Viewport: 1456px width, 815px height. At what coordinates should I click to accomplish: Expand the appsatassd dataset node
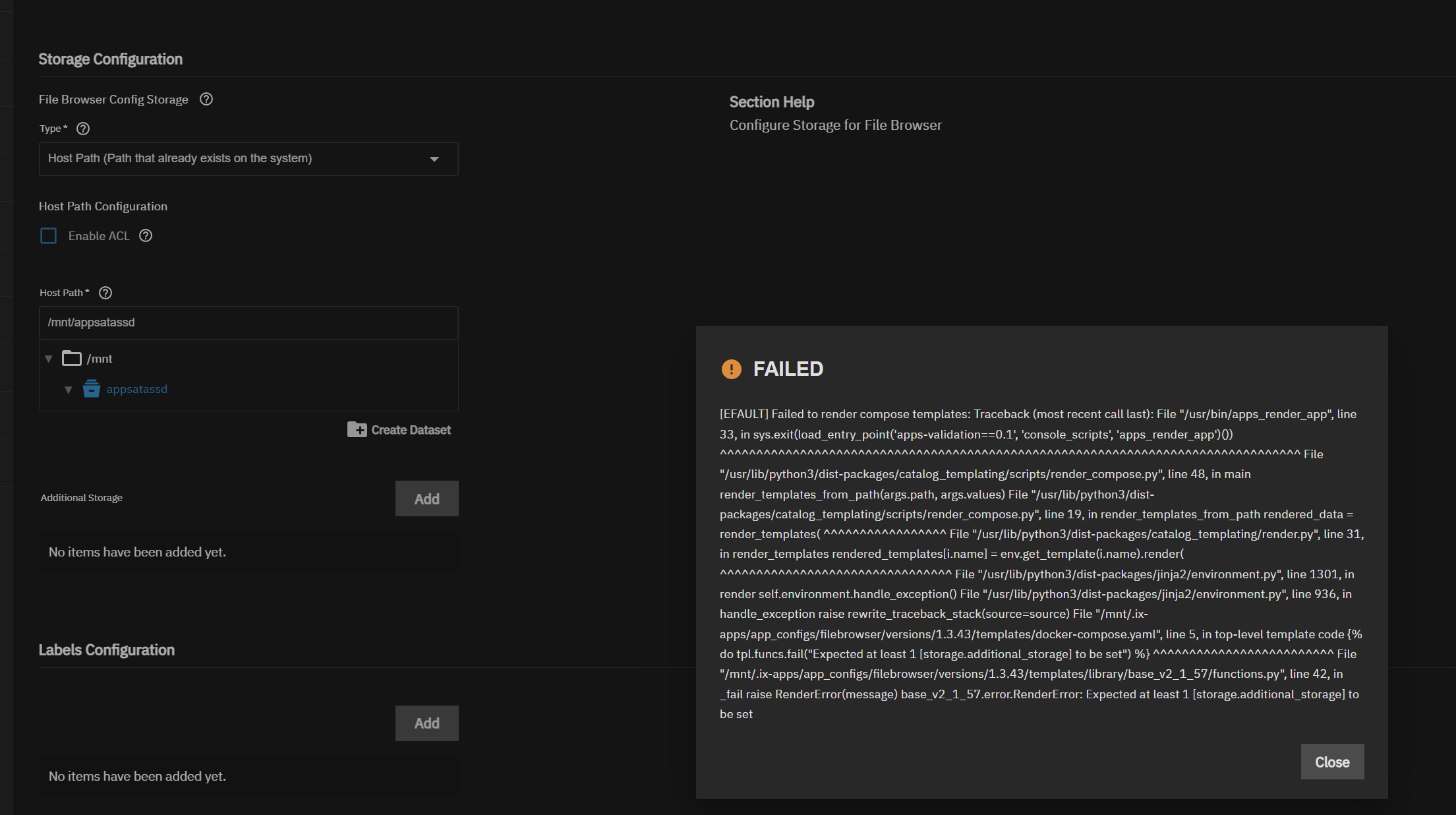tap(69, 390)
